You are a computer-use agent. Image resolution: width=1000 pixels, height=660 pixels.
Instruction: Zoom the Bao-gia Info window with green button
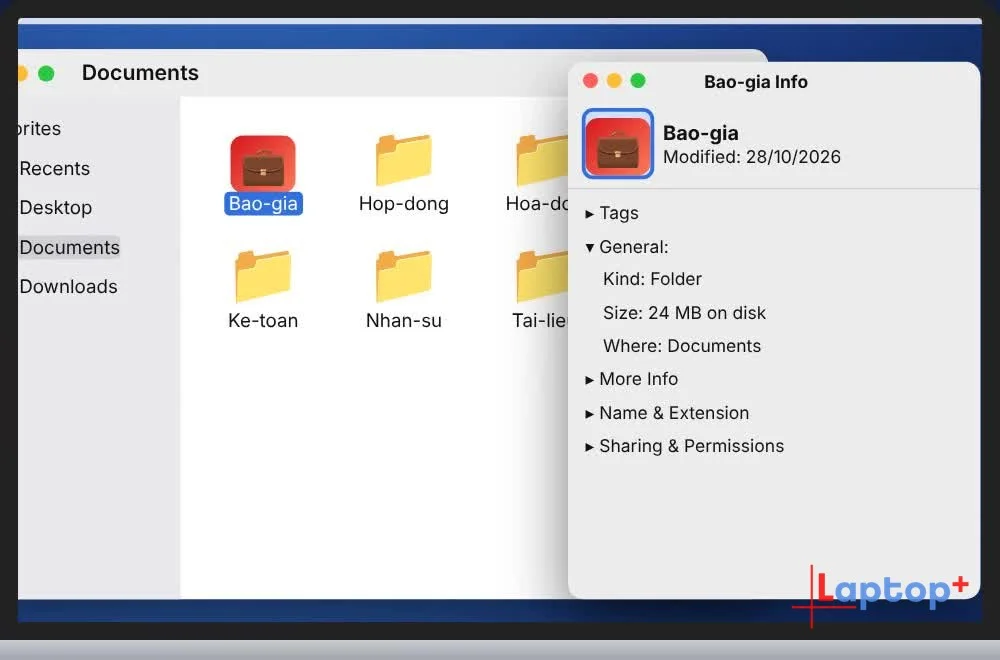pyautogui.click(x=638, y=81)
